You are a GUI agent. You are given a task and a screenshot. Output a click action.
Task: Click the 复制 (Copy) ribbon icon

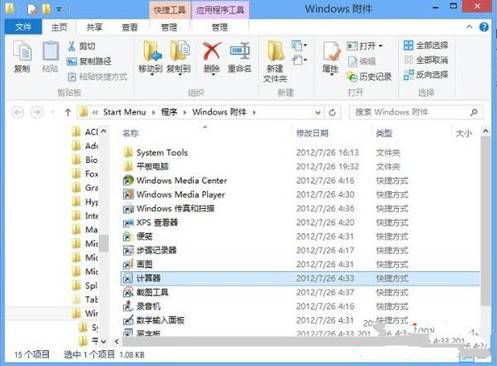22,57
